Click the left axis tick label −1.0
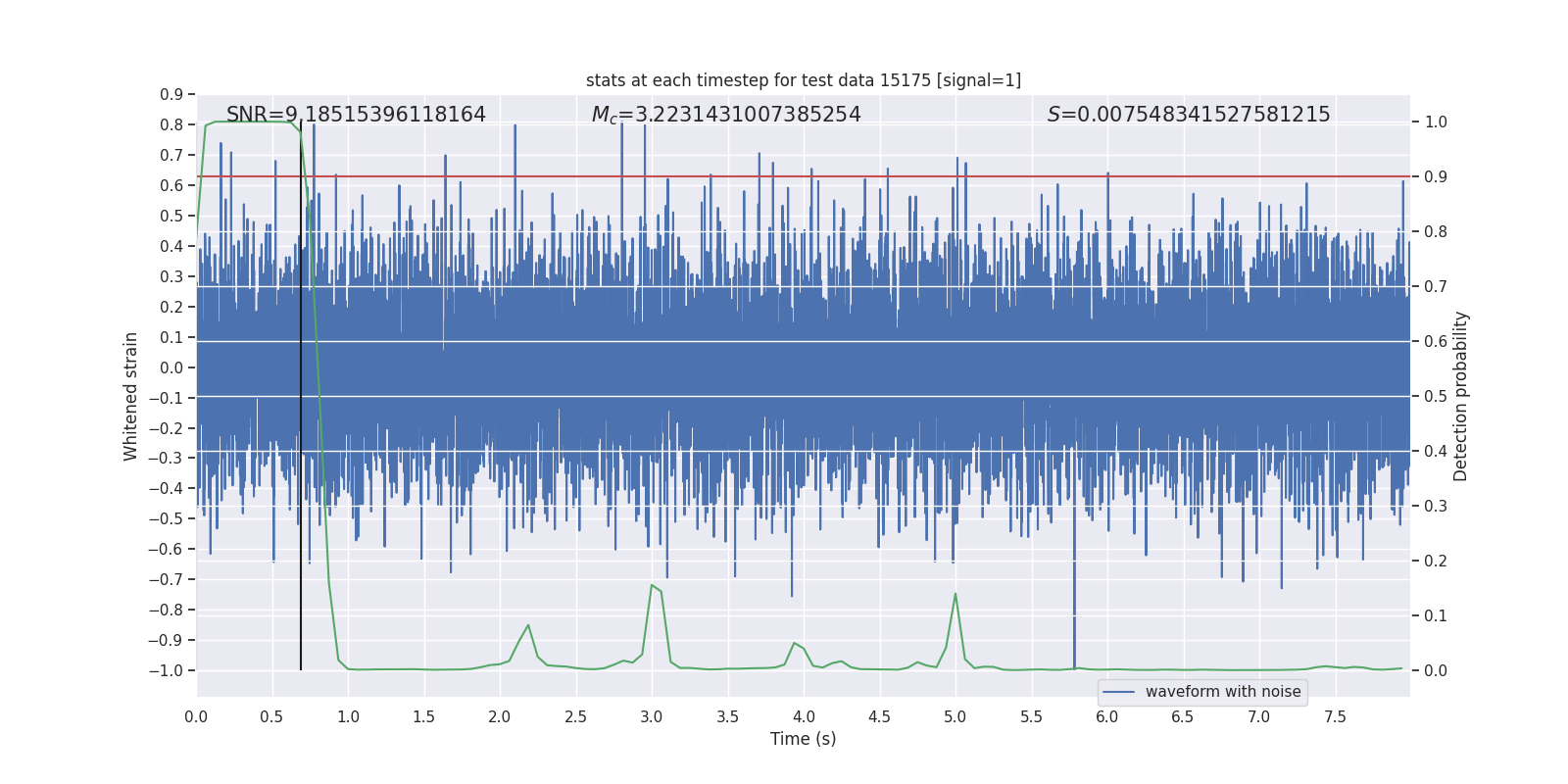Screen dimensions: 1568x784 point(166,671)
